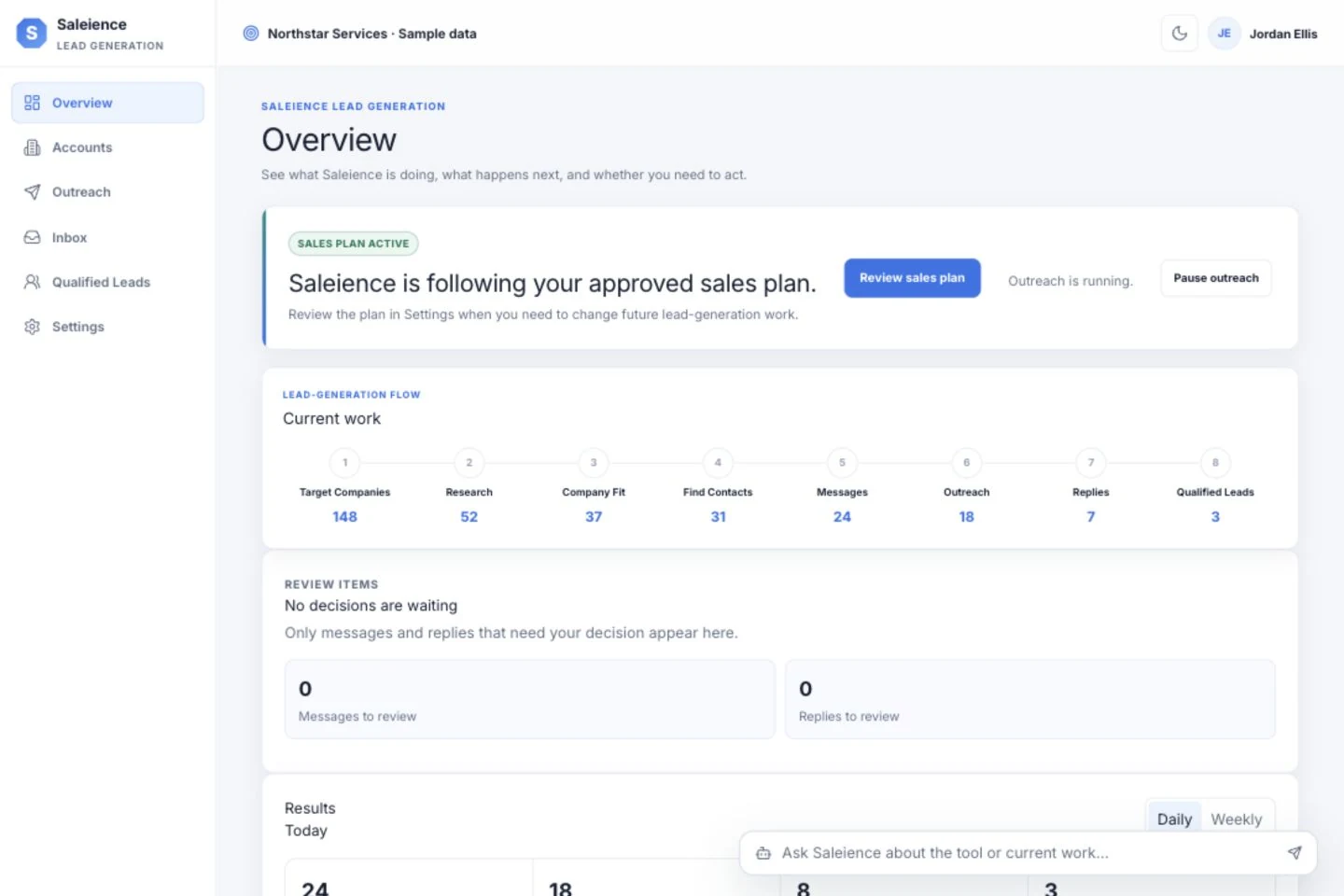Open Accounts via the building icon
The height and width of the screenshot is (896, 1344).
(32, 147)
